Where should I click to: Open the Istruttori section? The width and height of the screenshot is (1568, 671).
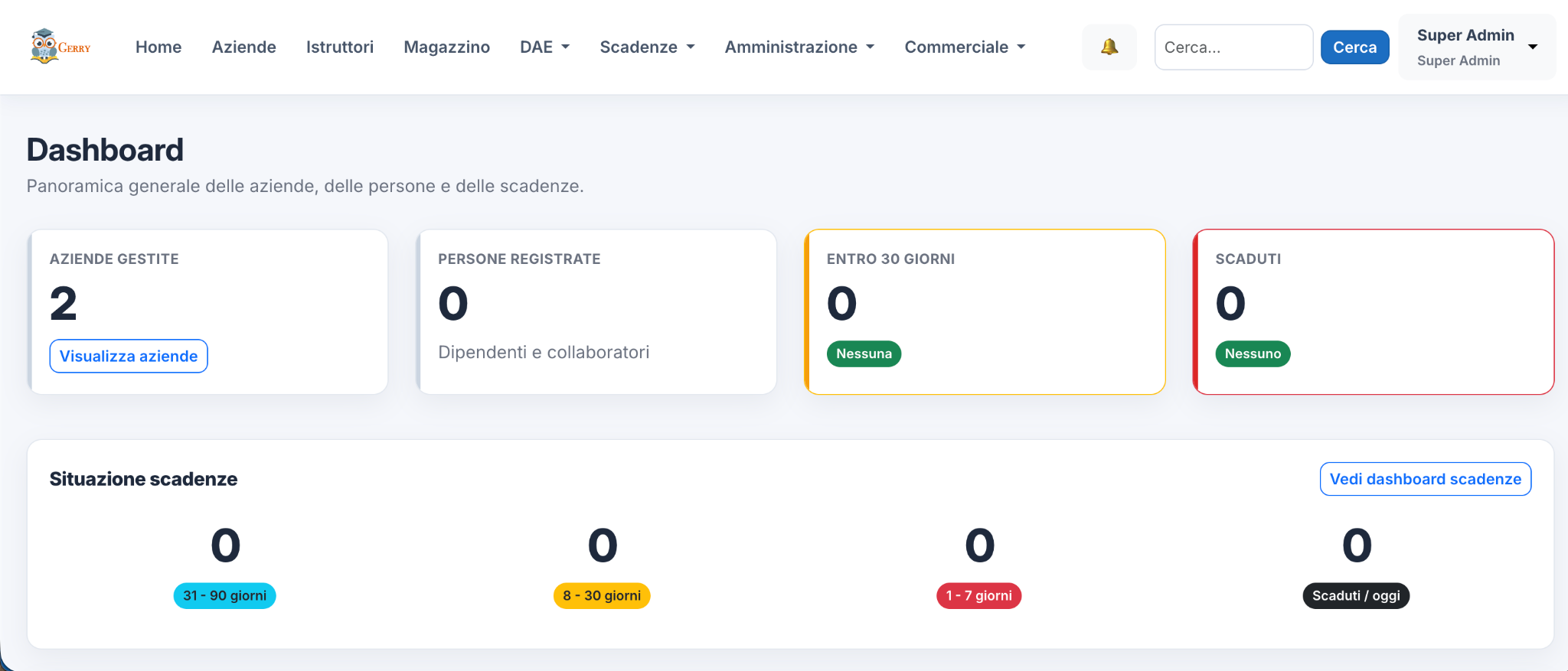[340, 47]
